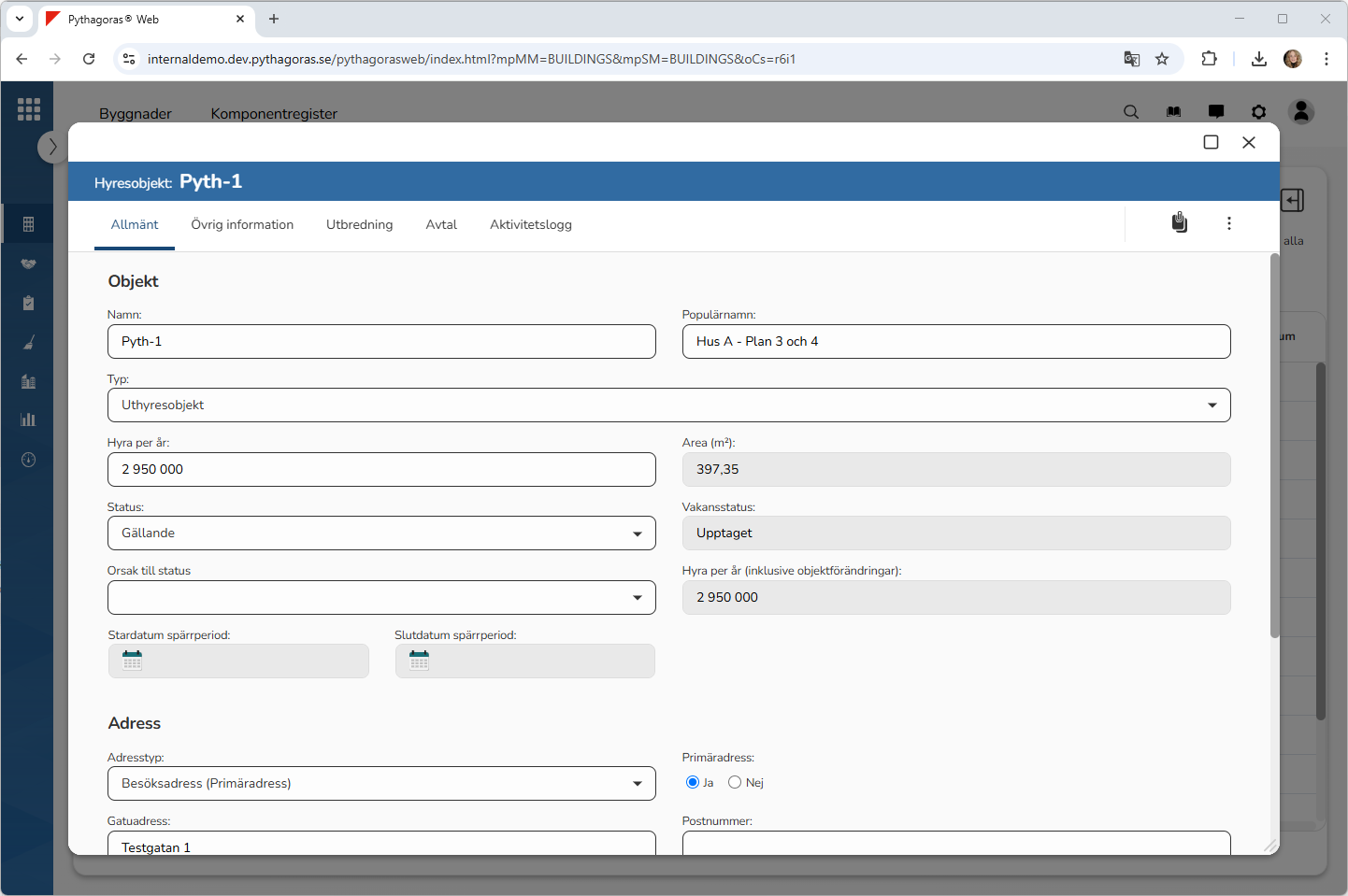Open calendar for Slutdatum spärrperiod
Screen dimensions: 1348x896
coord(420,661)
